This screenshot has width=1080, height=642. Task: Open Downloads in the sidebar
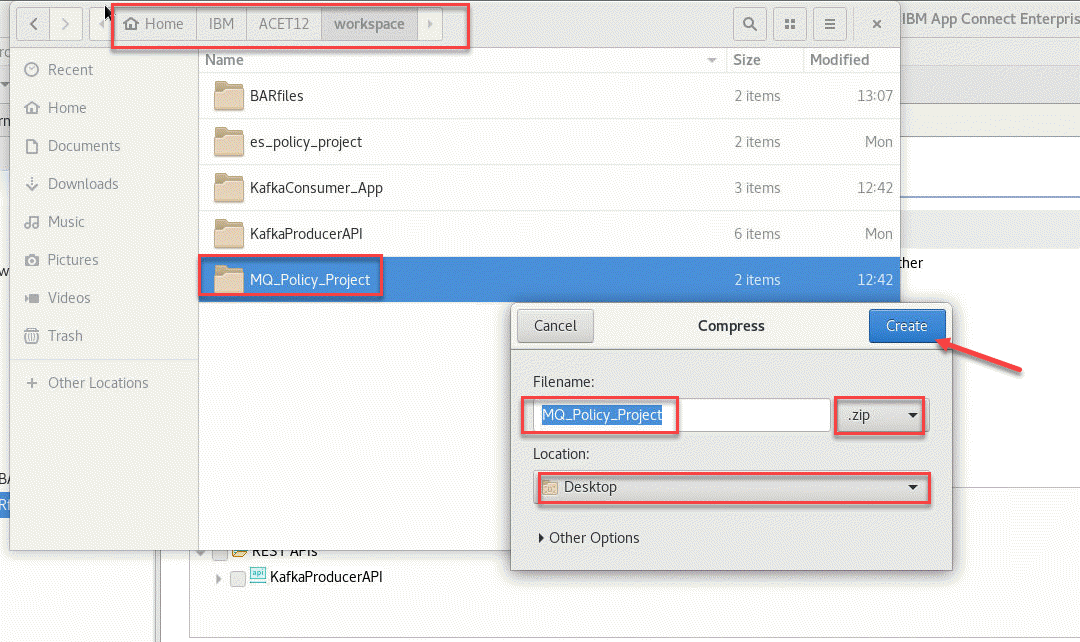tap(83, 184)
